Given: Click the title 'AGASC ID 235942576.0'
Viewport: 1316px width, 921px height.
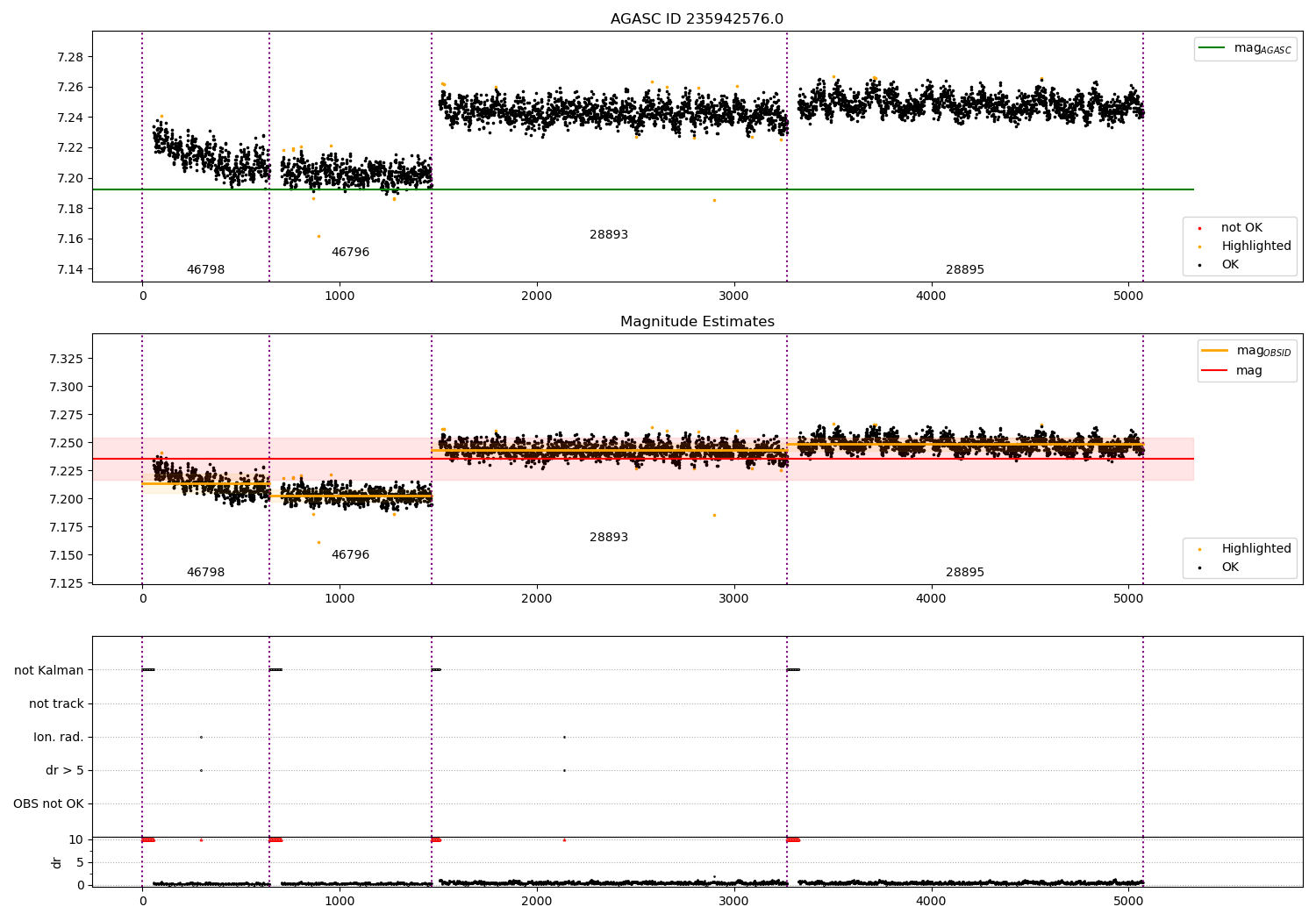Looking at the screenshot, I should 697,19.
